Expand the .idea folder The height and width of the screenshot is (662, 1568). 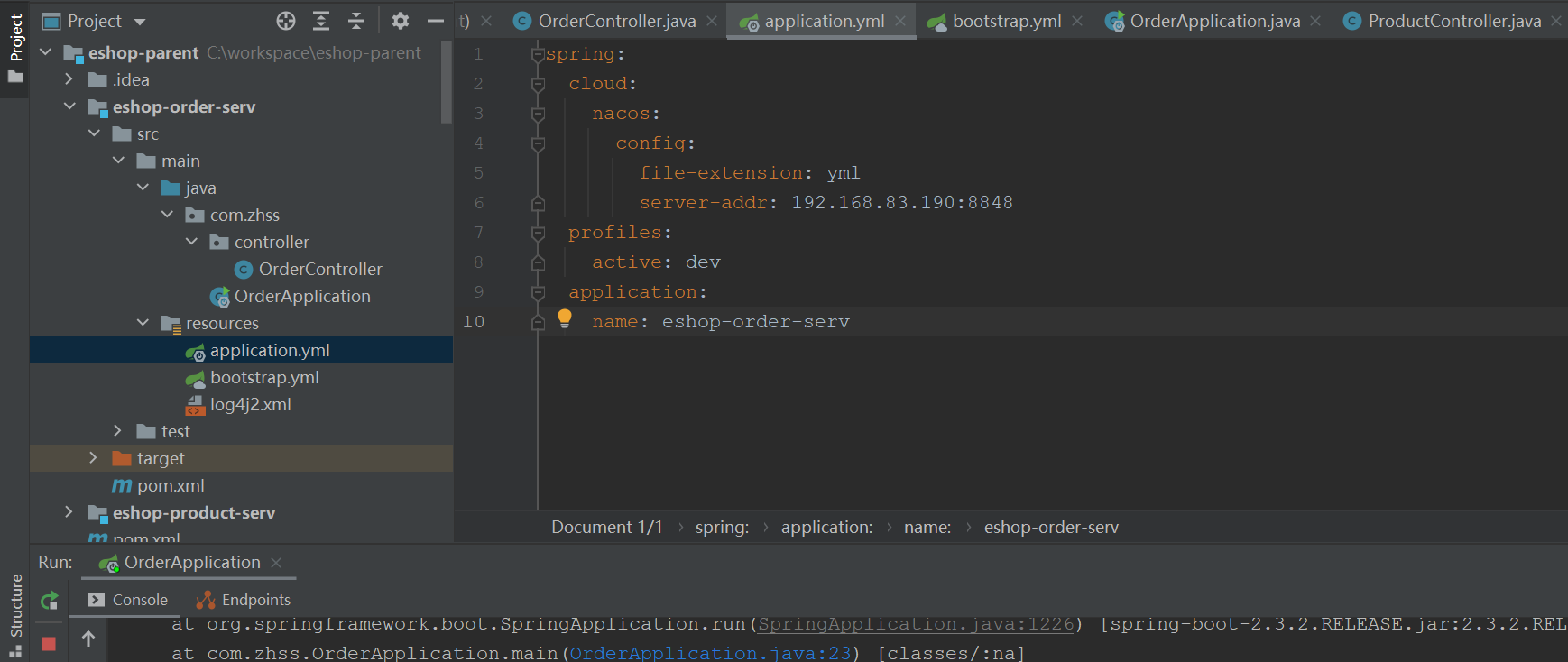69,79
